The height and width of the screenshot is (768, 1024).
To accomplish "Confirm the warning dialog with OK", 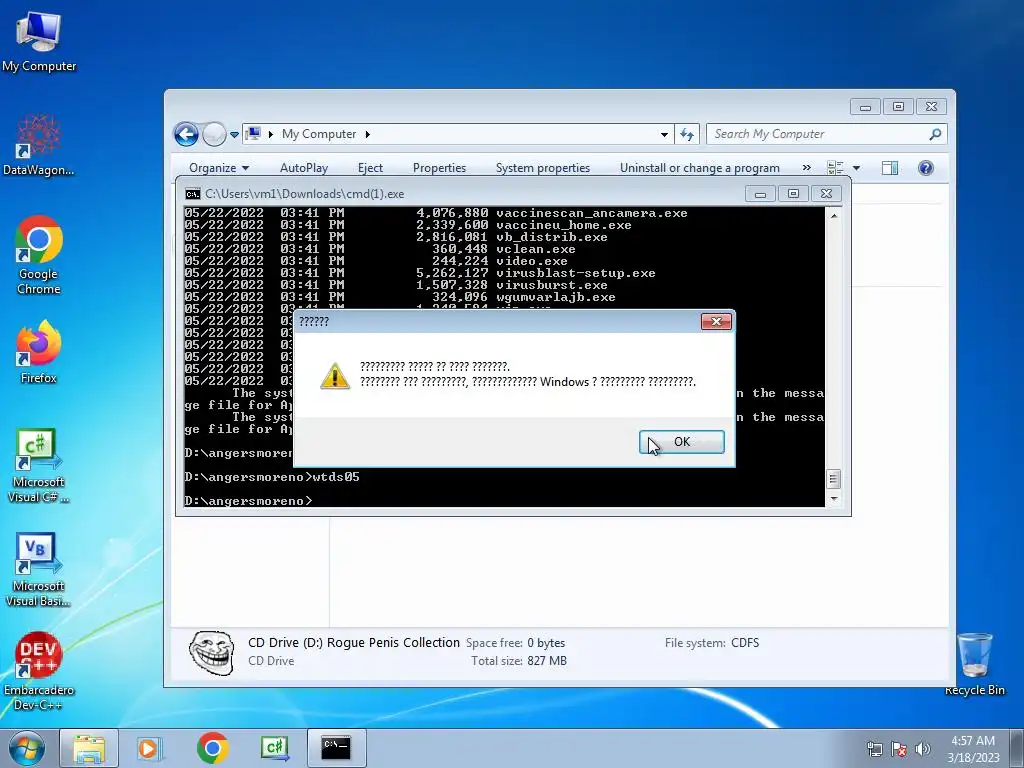I will (x=681, y=442).
